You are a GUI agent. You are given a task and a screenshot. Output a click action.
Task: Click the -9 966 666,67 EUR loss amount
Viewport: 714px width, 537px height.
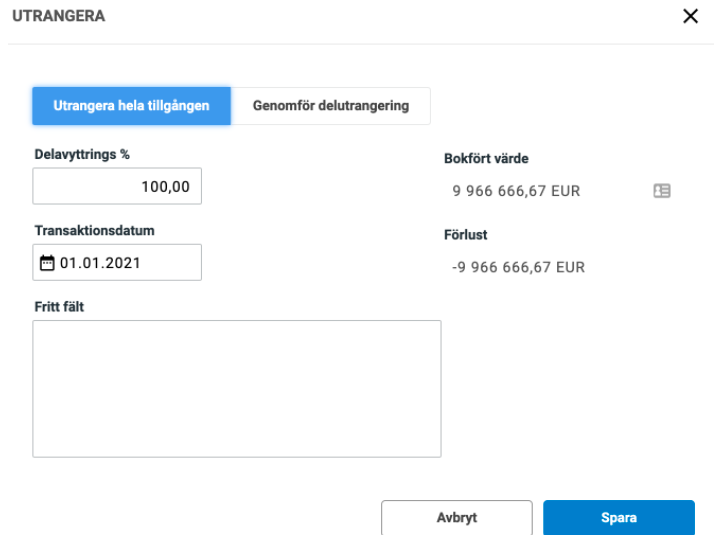pyautogui.click(x=518, y=267)
